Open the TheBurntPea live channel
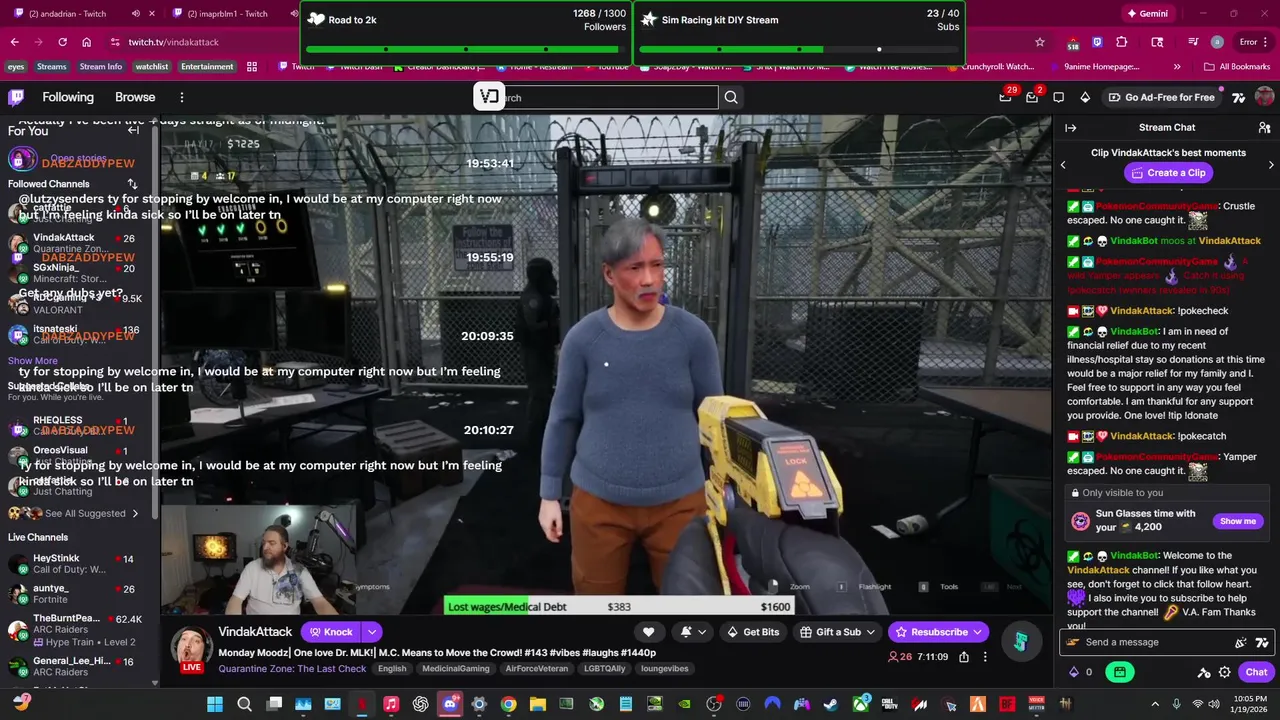 coord(77,630)
